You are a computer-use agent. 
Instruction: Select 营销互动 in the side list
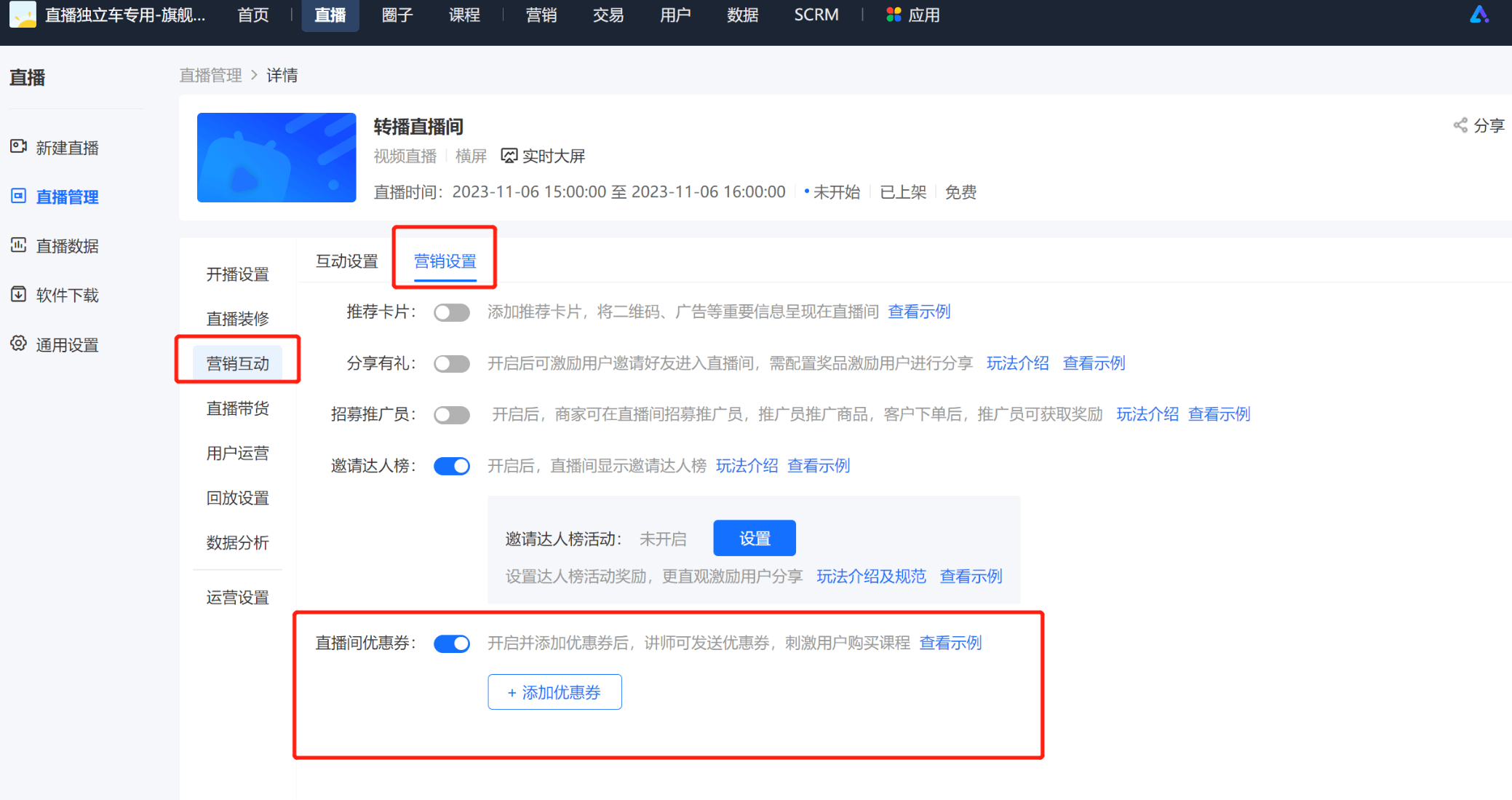[237, 363]
